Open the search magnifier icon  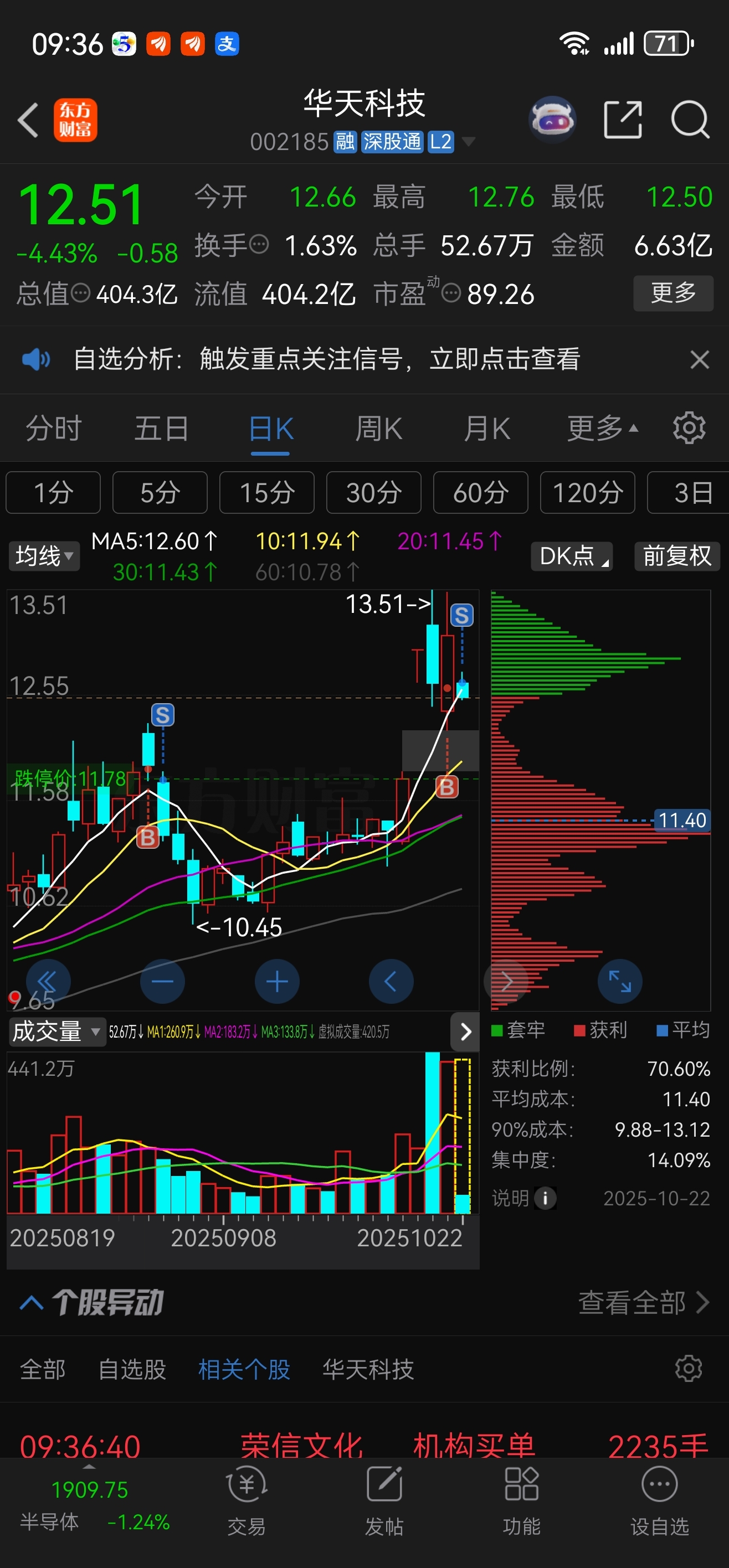691,119
